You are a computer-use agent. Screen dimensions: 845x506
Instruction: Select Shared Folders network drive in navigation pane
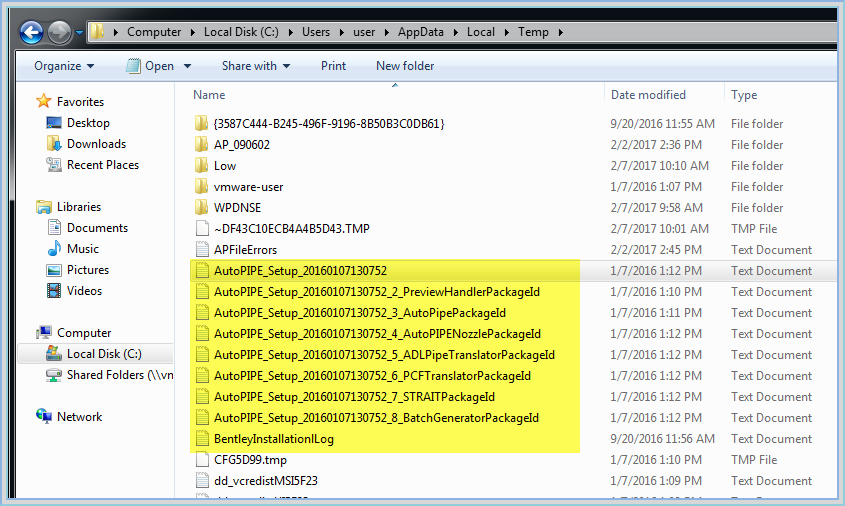coord(120,375)
